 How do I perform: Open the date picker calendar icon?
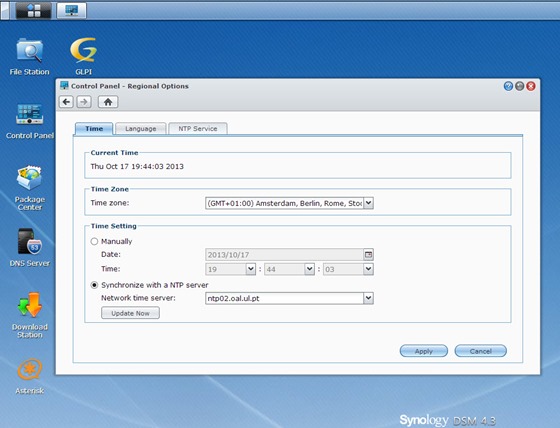pyautogui.click(x=368, y=255)
